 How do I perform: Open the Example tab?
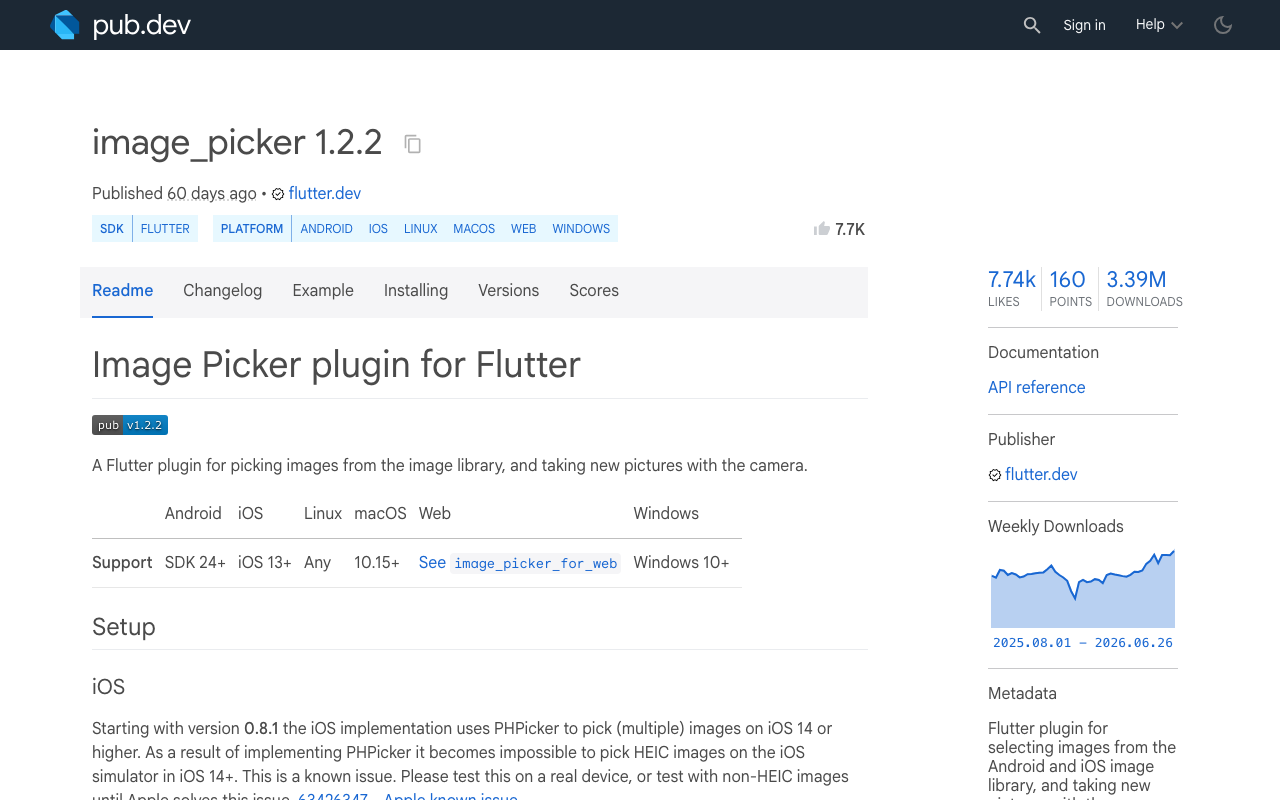(x=323, y=291)
